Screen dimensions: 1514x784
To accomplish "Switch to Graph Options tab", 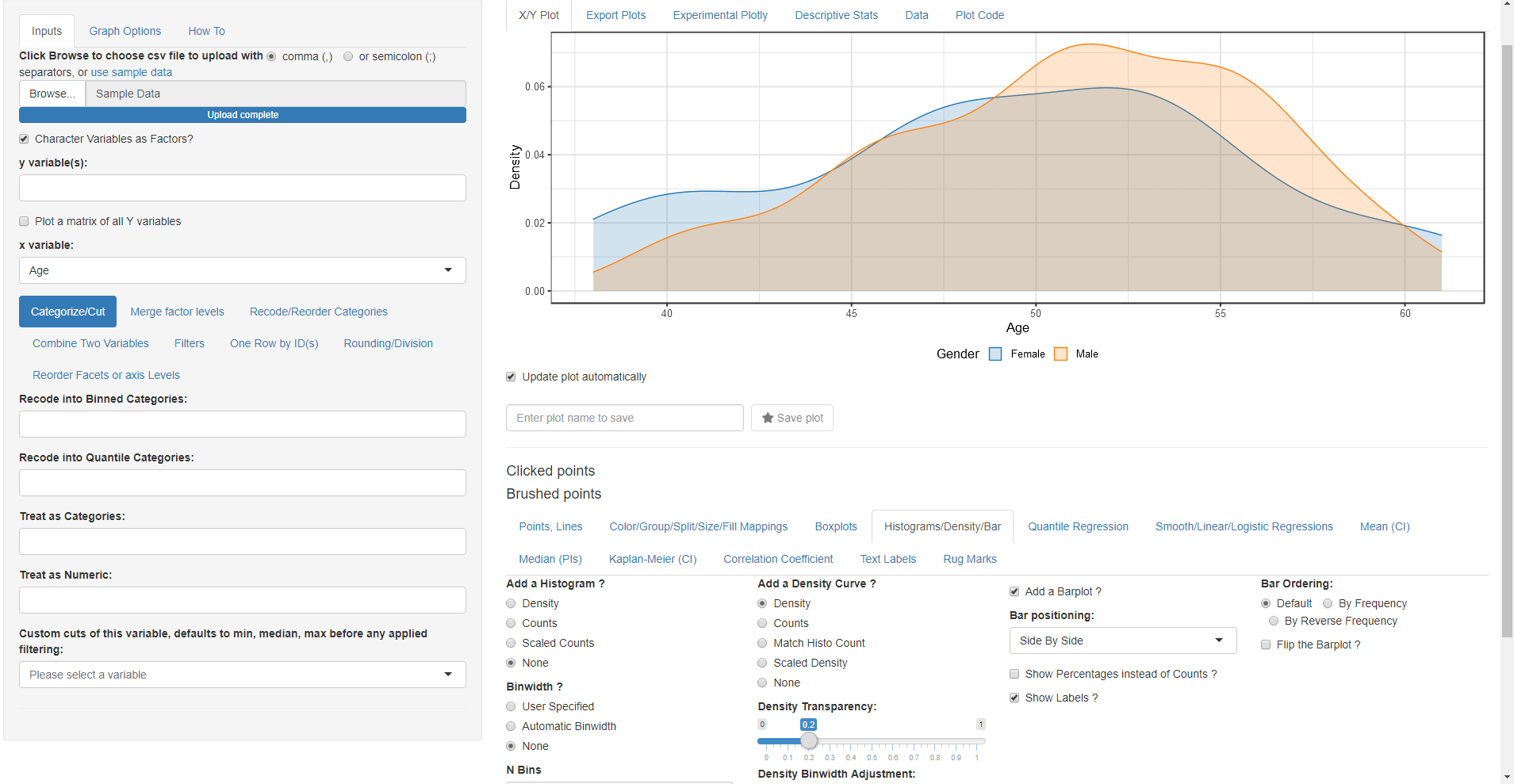I will pyautogui.click(x=125, y=31).
